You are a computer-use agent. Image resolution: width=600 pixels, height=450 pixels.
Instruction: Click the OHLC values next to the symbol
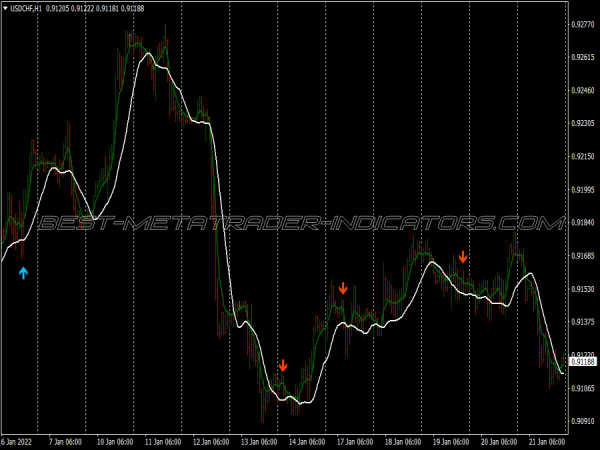(x=94, y=8)
